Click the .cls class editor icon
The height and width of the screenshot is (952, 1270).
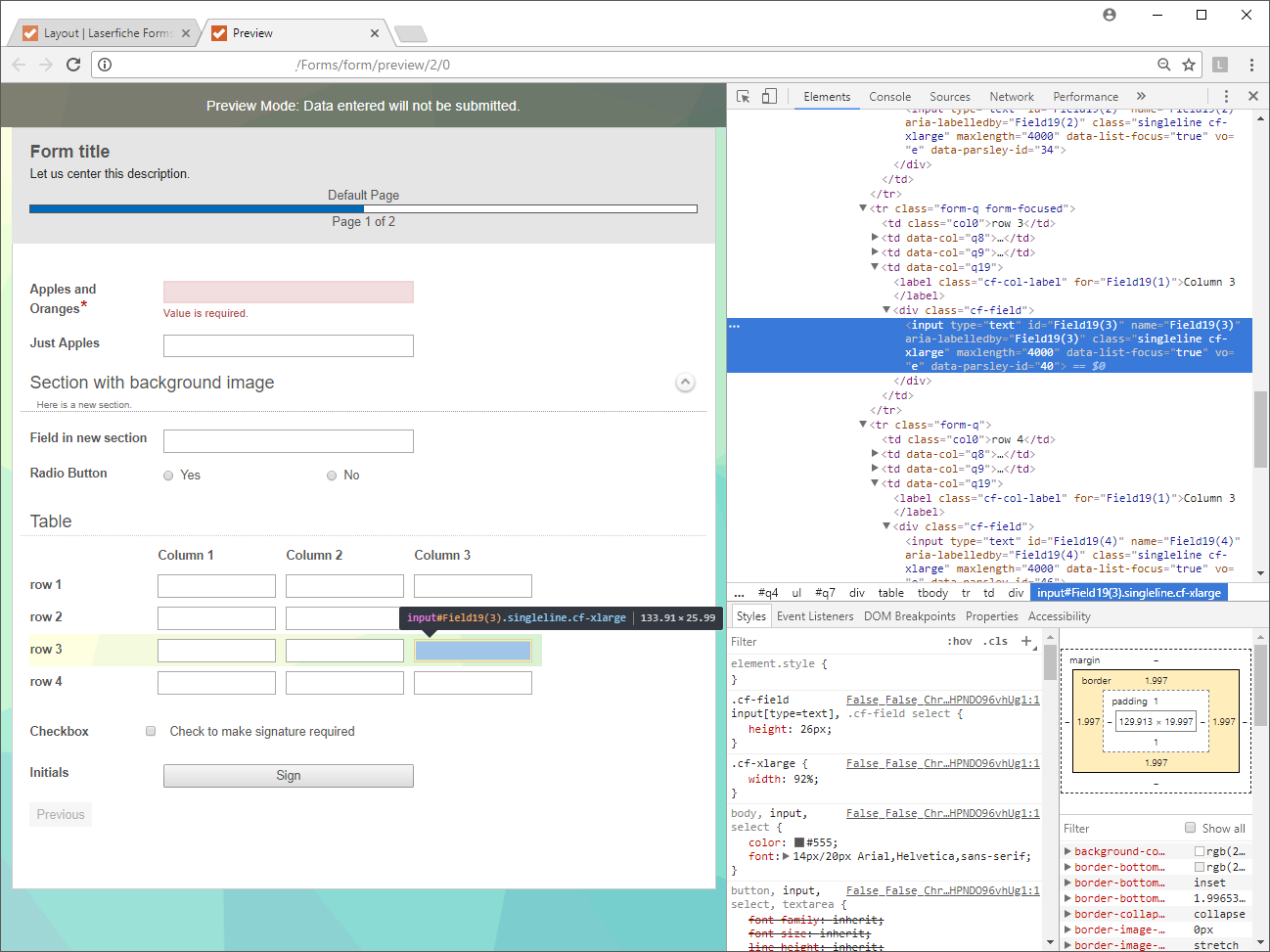[x=995, y=641]
